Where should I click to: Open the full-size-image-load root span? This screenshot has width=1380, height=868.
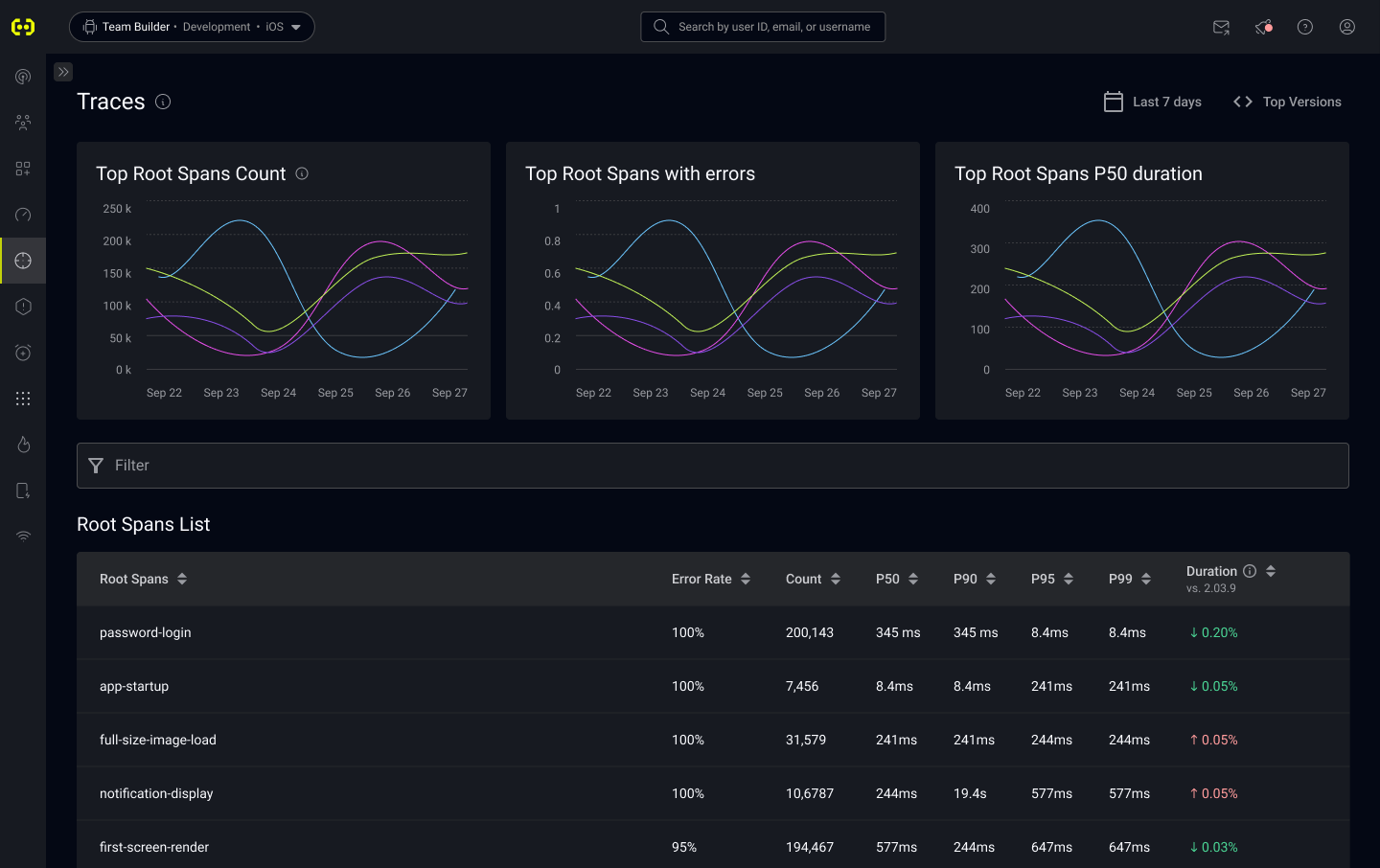click(158, 740)
